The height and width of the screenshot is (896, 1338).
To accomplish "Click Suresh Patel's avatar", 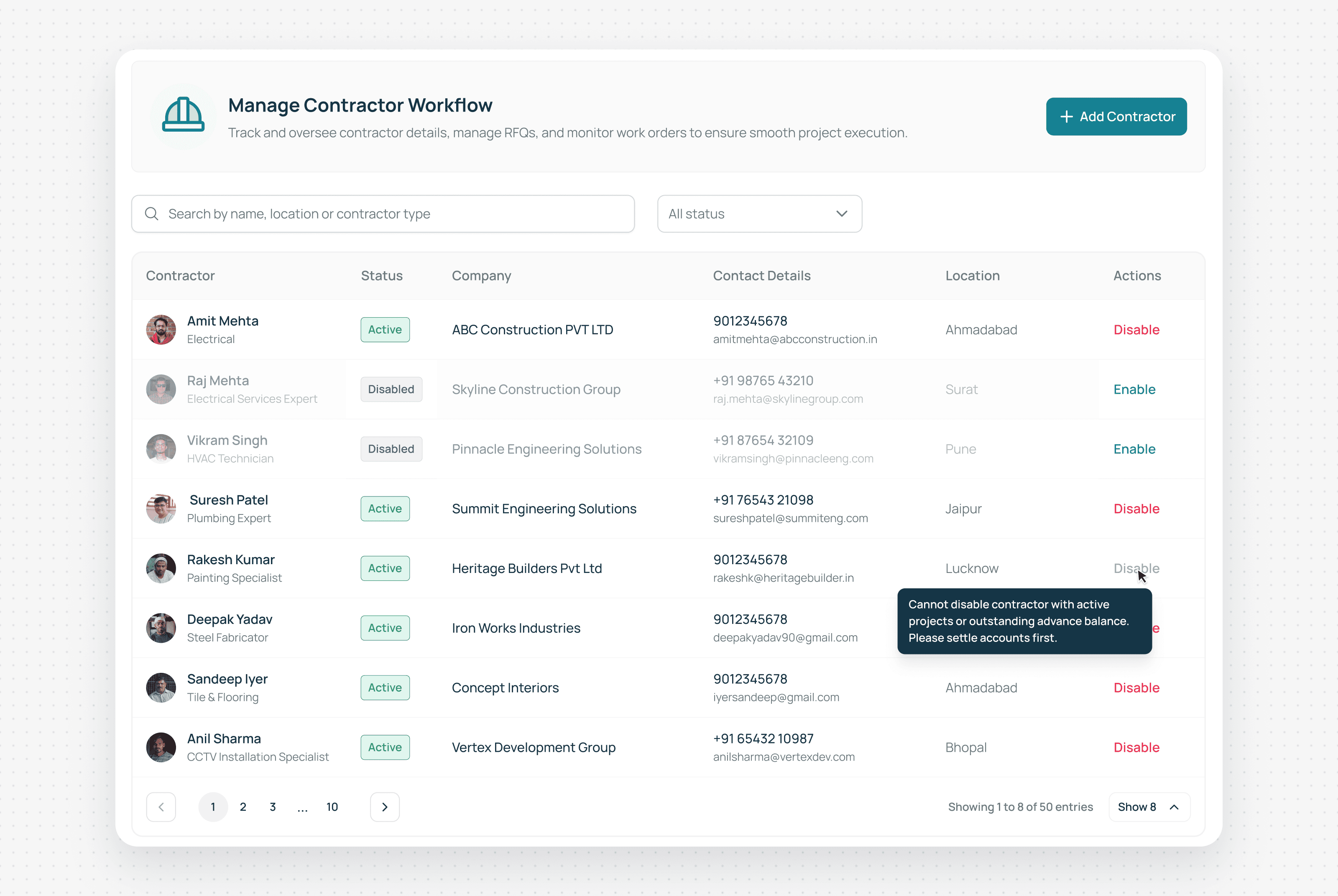I will pyautogui.click(x=161, y=509).
